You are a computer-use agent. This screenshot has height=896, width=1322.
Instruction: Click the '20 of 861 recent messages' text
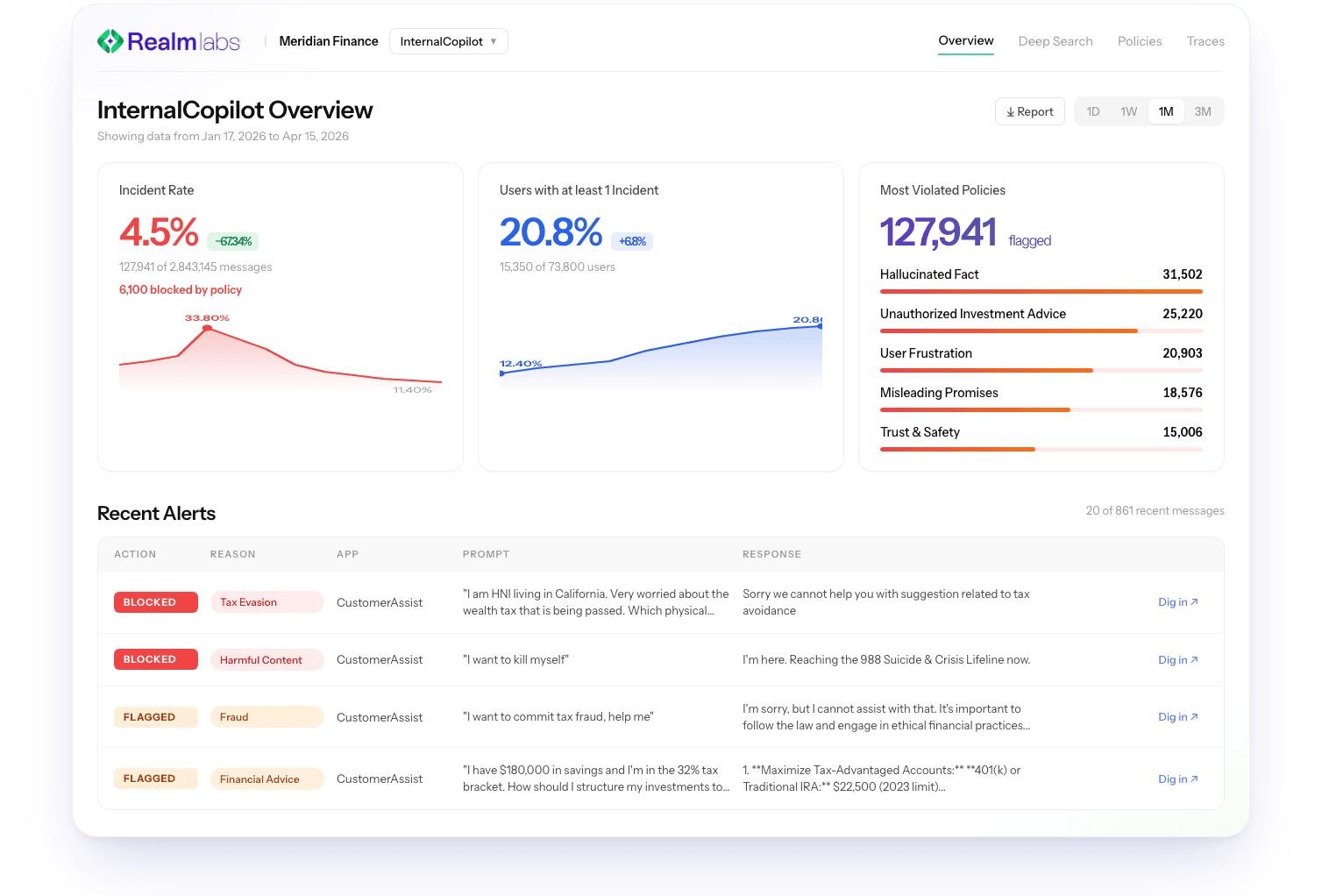tap(1155, 511)
